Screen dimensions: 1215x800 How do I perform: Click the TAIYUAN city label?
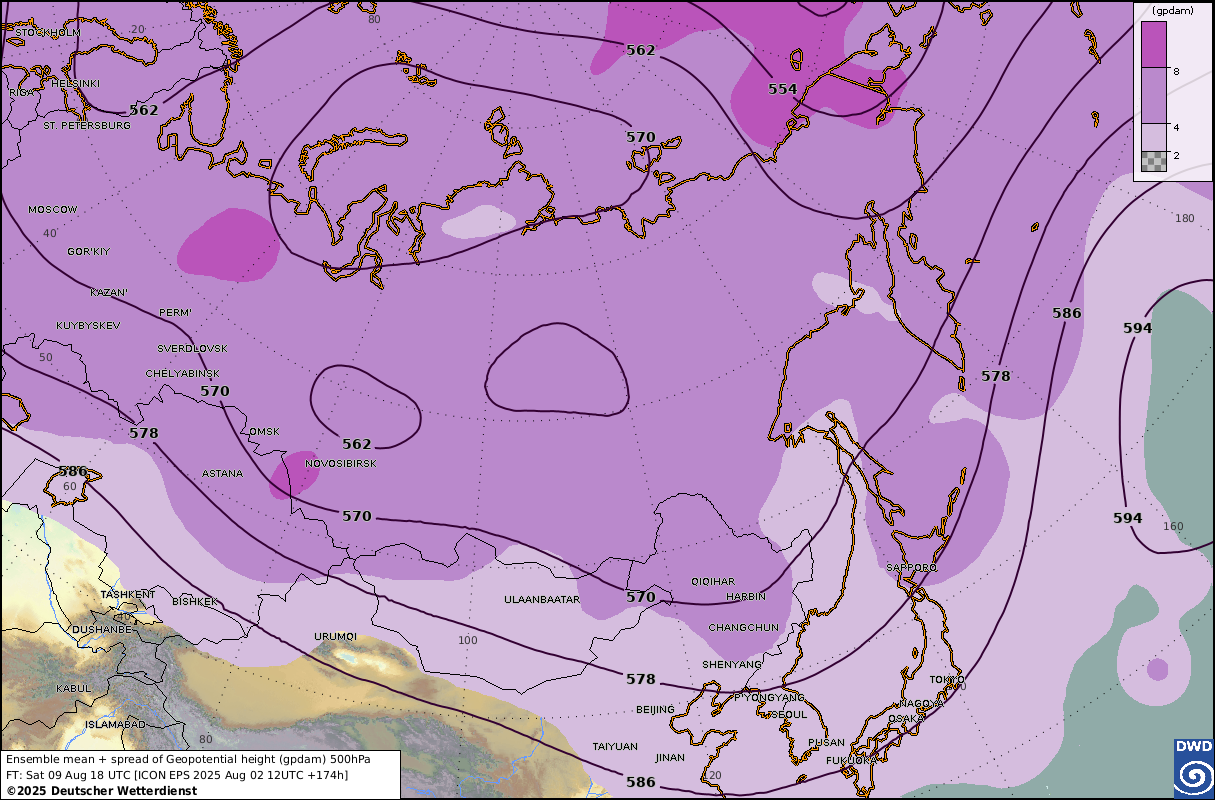click(x=615, y=747)
